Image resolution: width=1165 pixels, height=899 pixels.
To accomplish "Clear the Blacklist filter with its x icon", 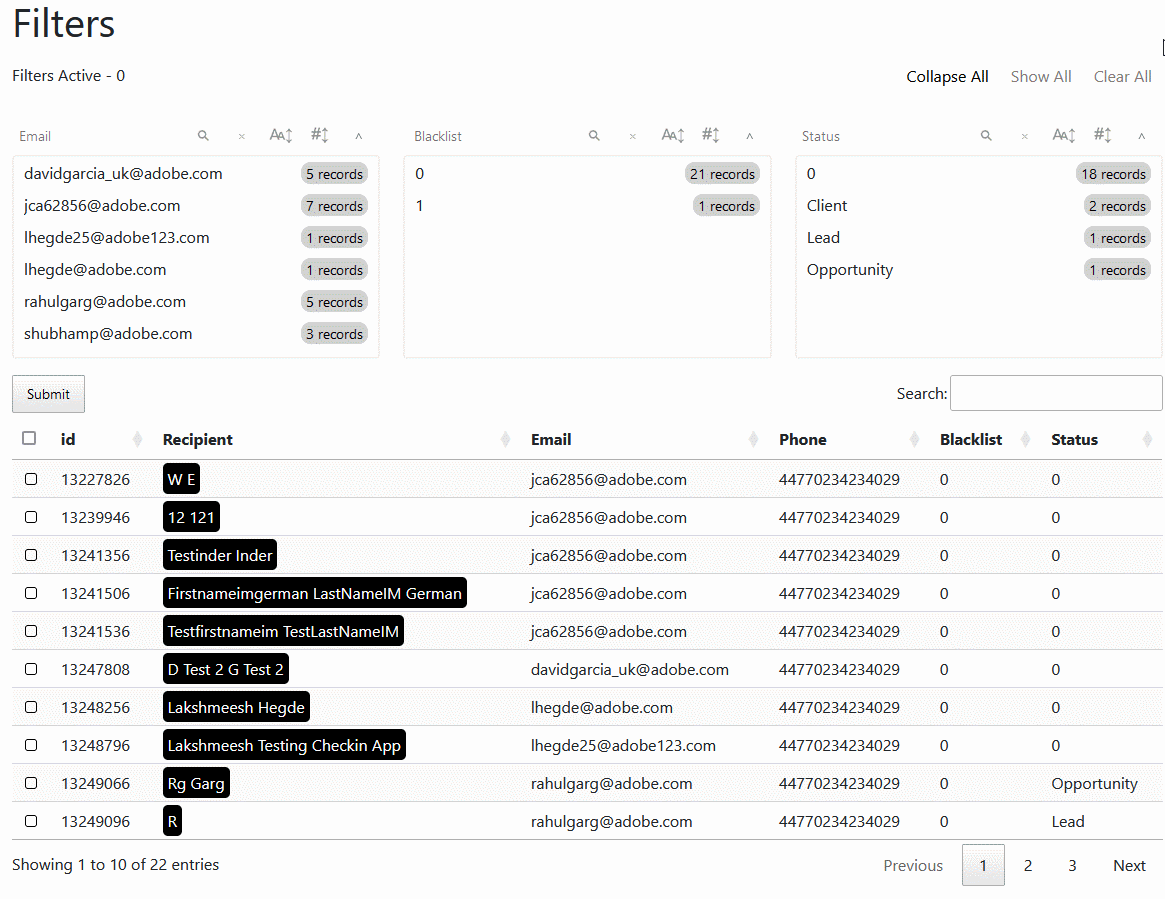I will tap(633, 136).
